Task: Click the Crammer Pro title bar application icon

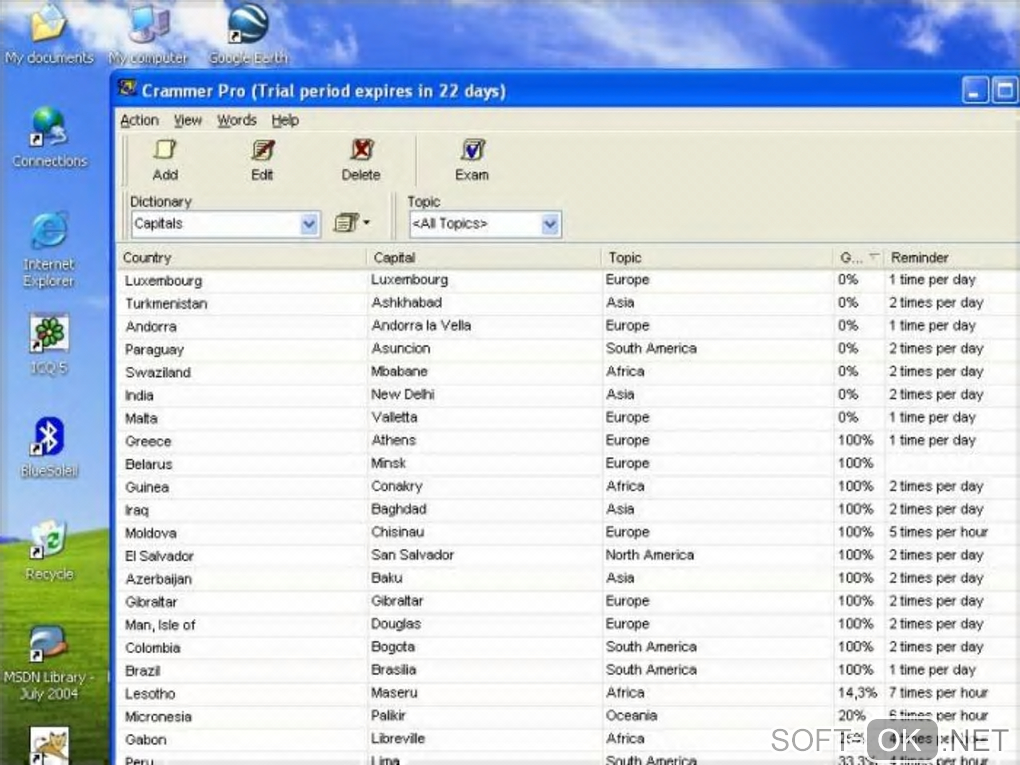Action: coord(128,89)
